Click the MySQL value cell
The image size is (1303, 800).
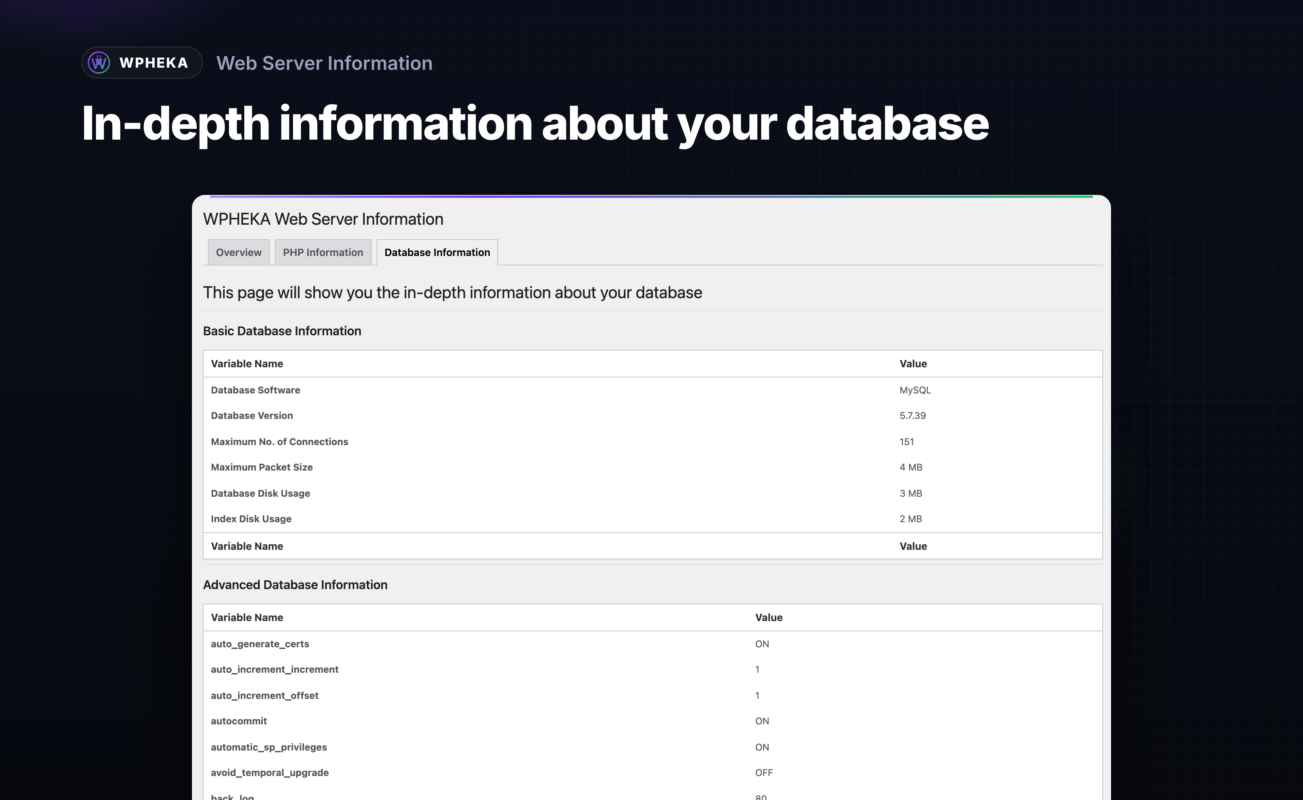(x=915, y=390)
